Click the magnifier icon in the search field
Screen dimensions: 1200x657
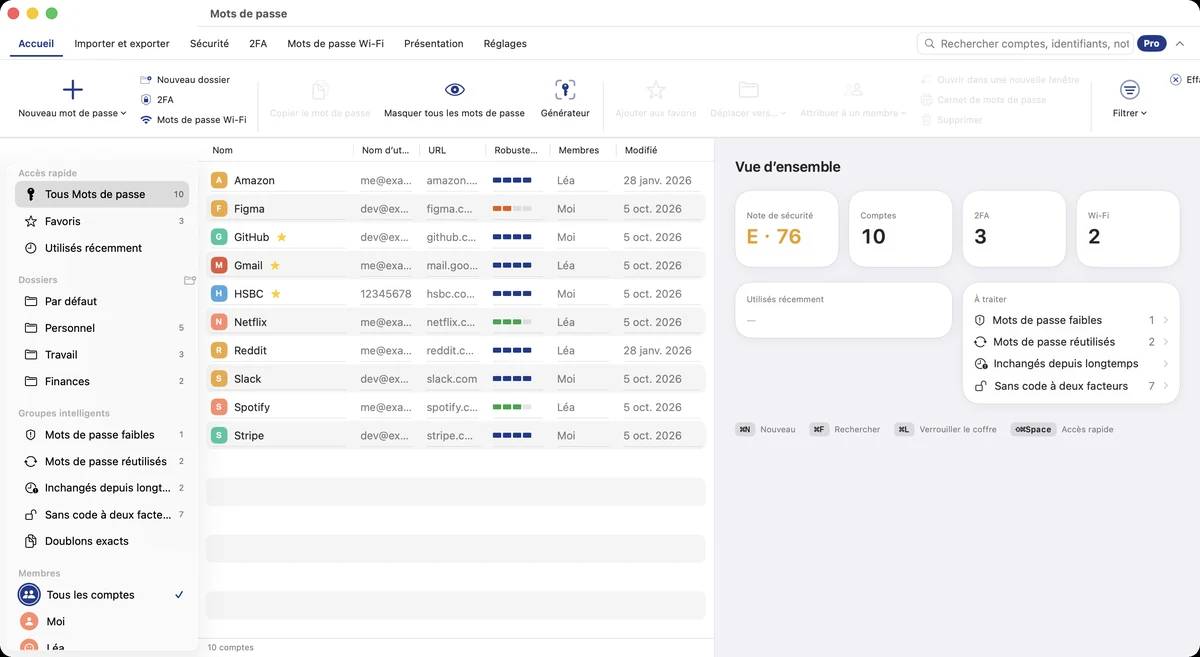[x=930, y=44]
